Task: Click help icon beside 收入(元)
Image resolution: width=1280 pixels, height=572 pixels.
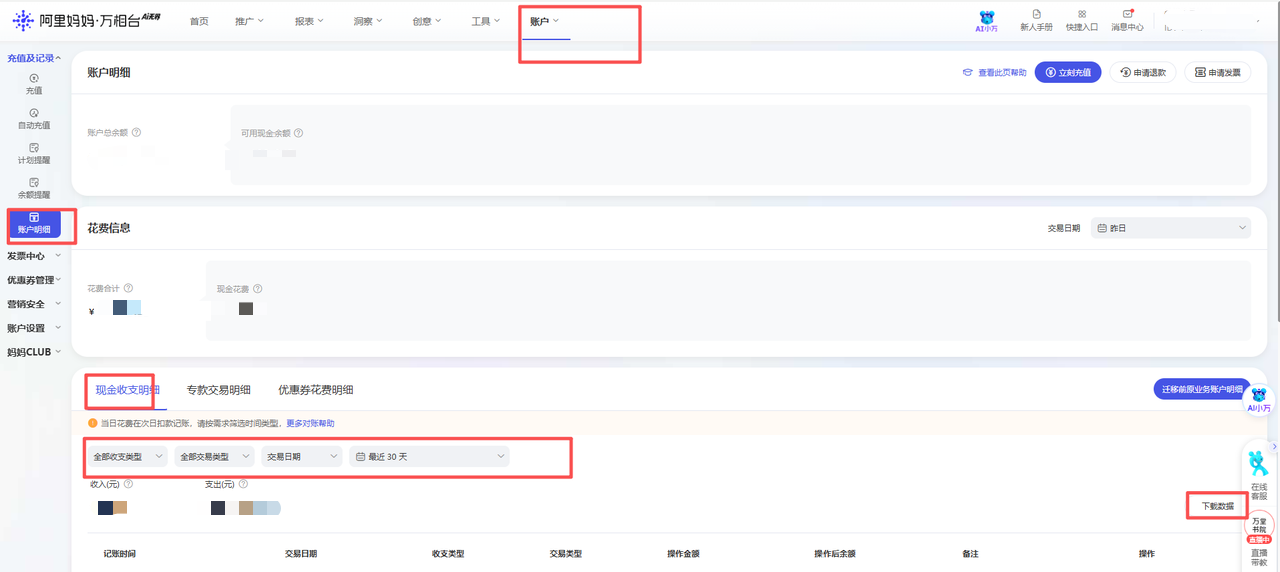Action: (128, 484)
